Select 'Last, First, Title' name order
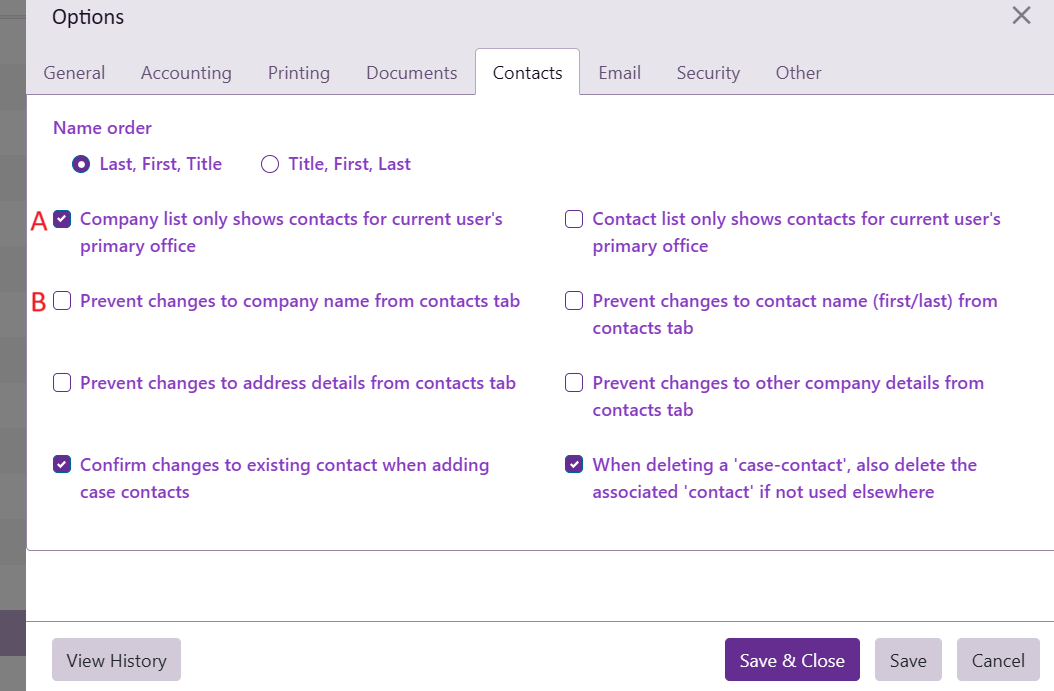Screen dimensions: 1054x691 pos(82,164)
